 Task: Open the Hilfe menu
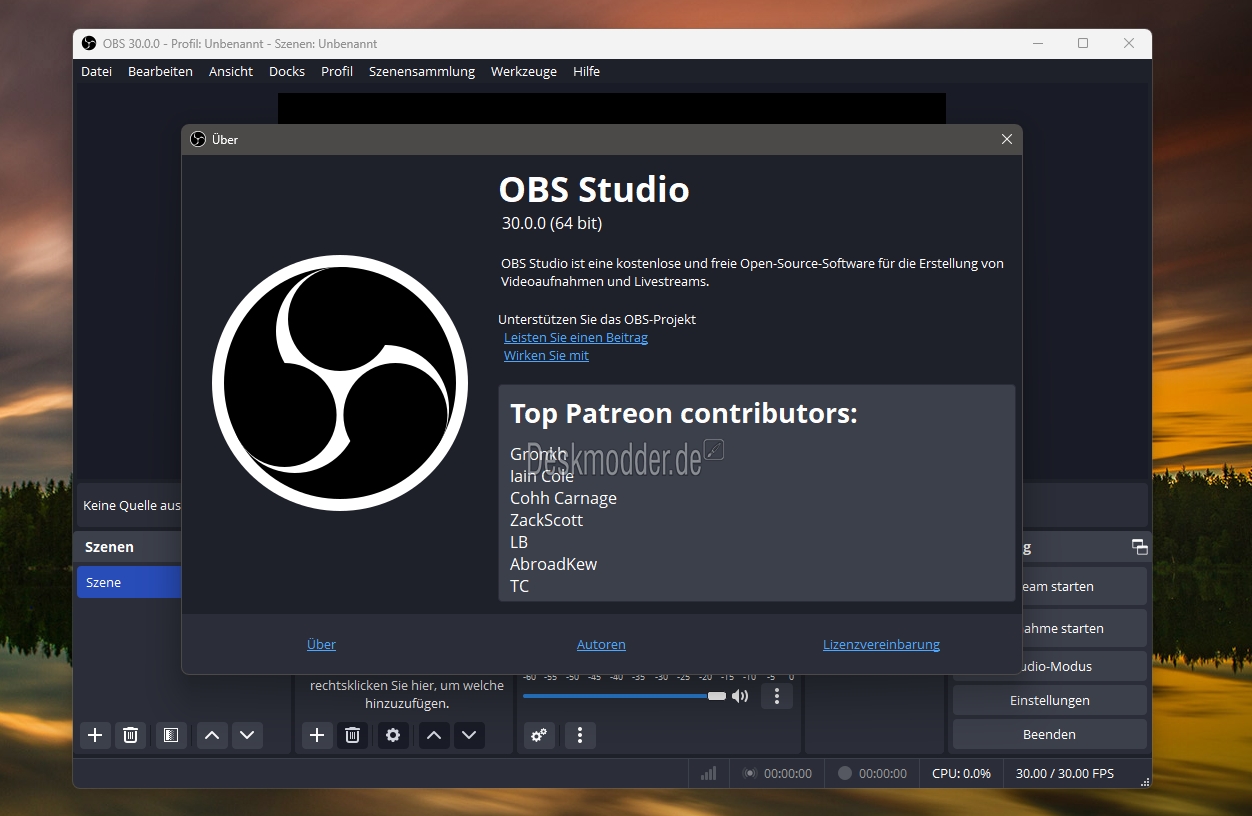587,71
